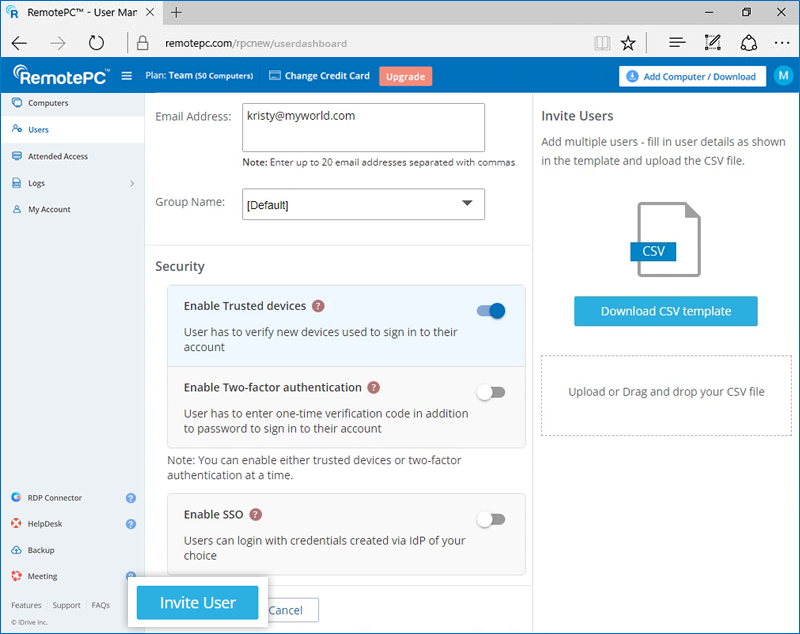Open Backup in the sidebar
Viewport: 800px width, 634px height.
41,550
